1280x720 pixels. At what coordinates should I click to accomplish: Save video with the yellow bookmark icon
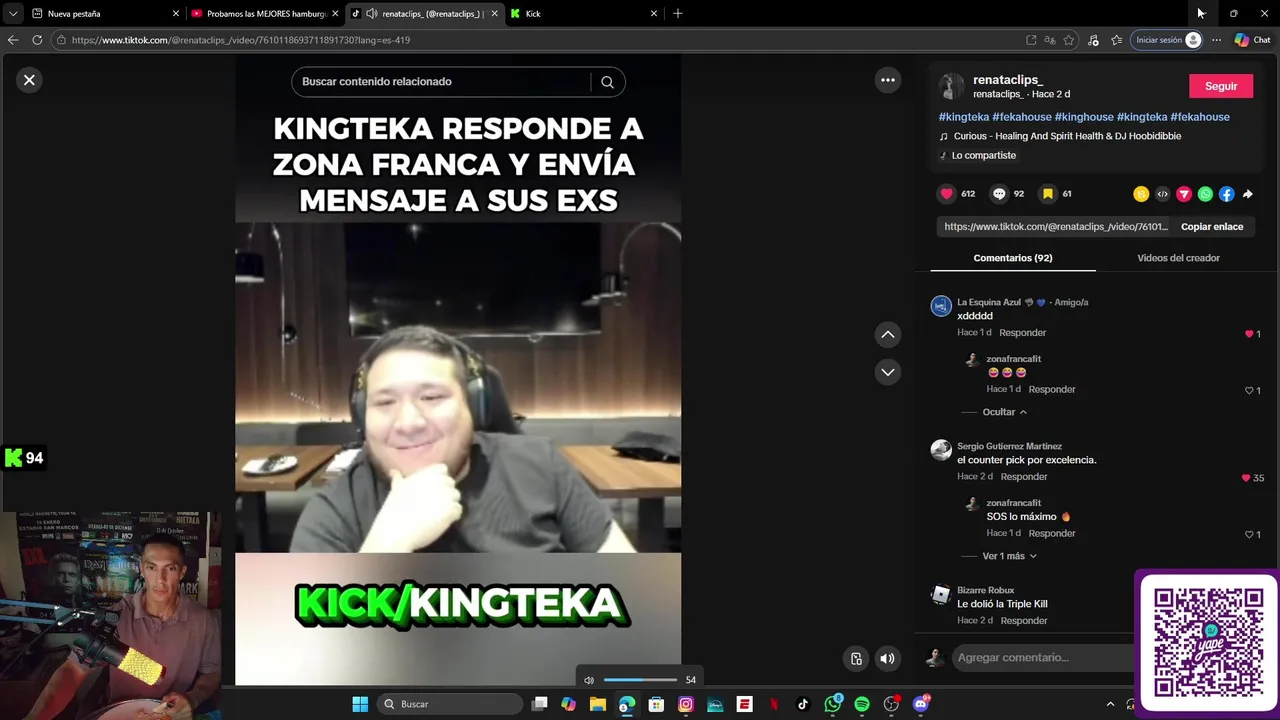(1047, 194)
